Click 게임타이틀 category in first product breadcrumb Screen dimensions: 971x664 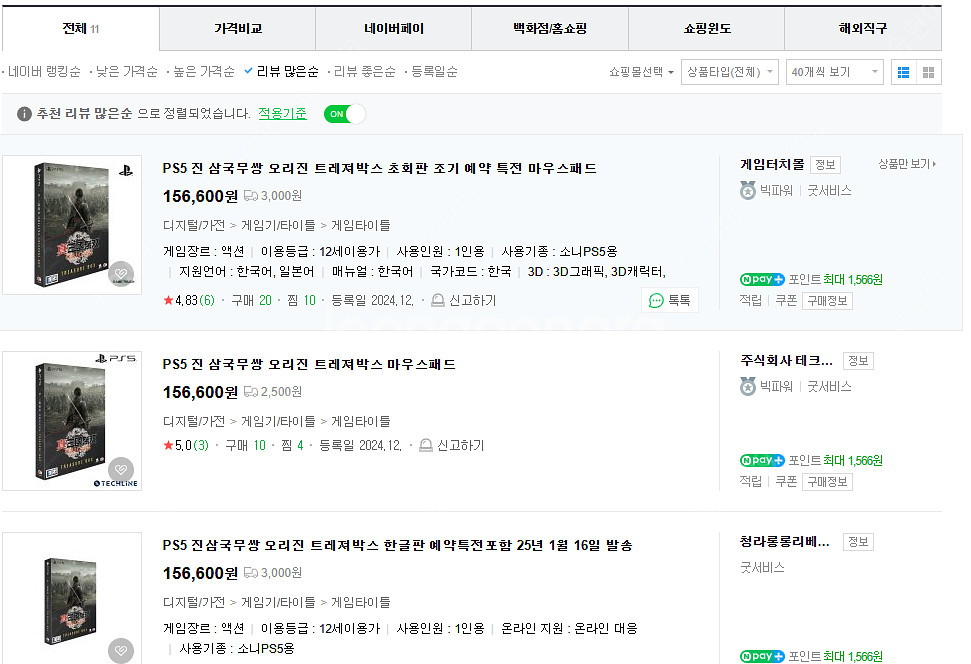361,225
